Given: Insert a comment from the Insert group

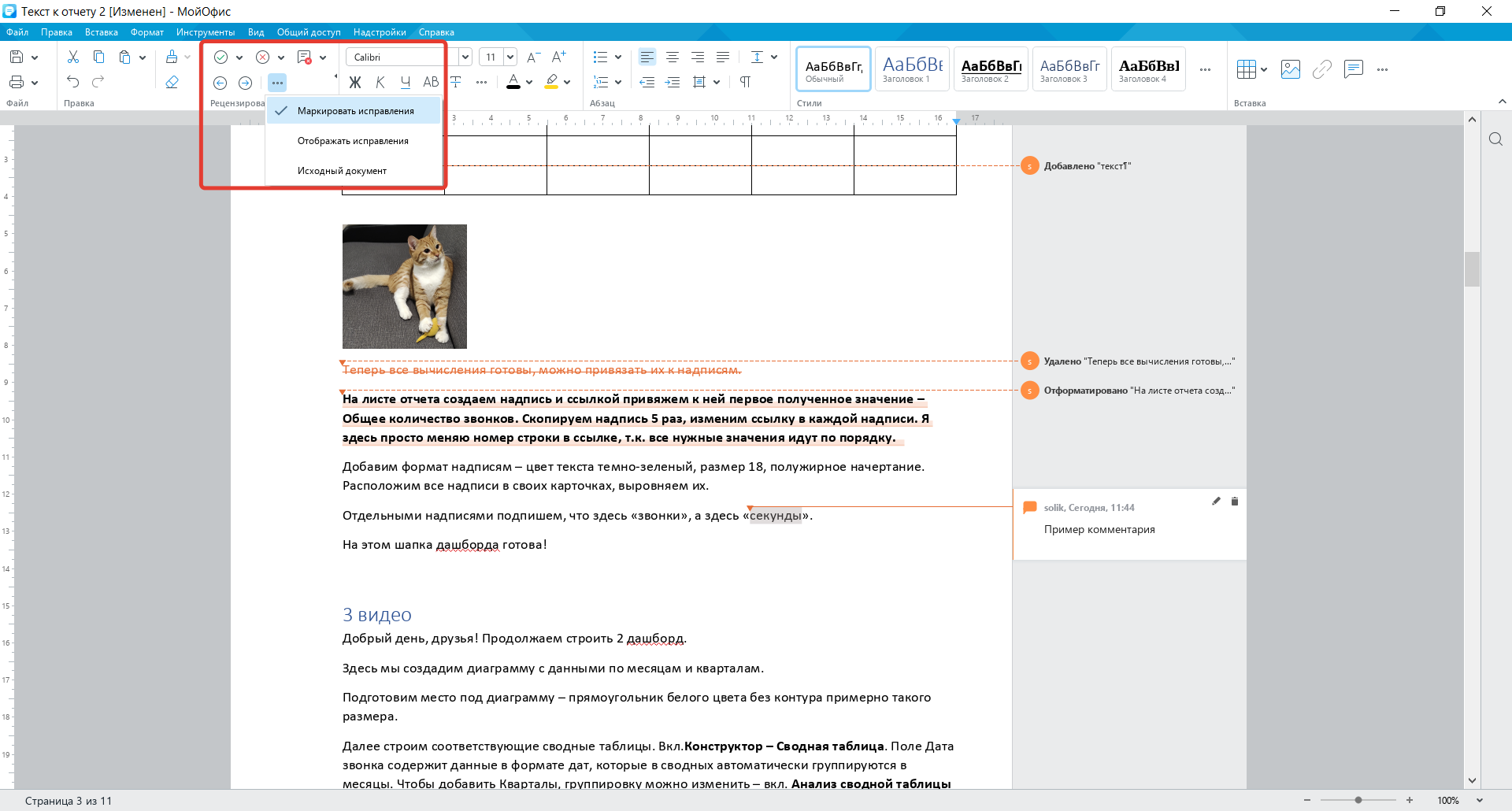Looking at the screenshot, I should pos(1354,69).
